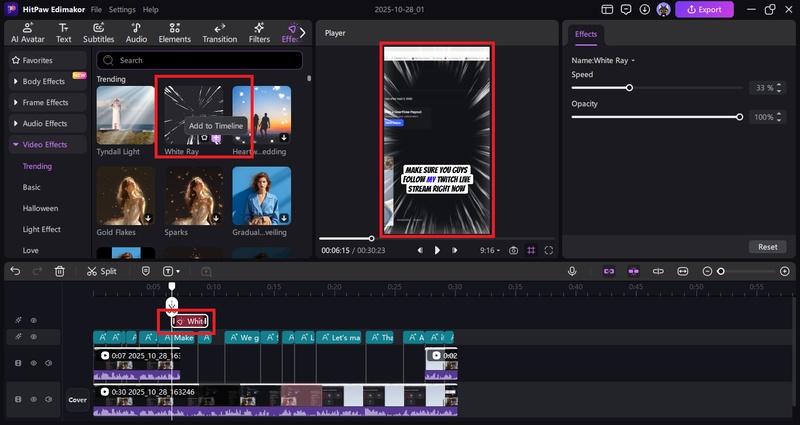Select the Basic subcategory
Image resolution: width=800 pixels, height=425 pixels.
(32, 187)
